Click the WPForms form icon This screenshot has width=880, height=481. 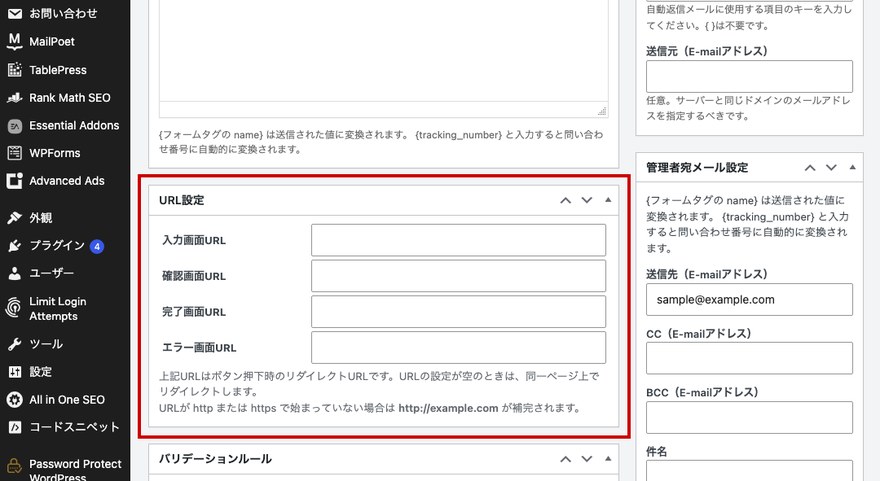15,153
